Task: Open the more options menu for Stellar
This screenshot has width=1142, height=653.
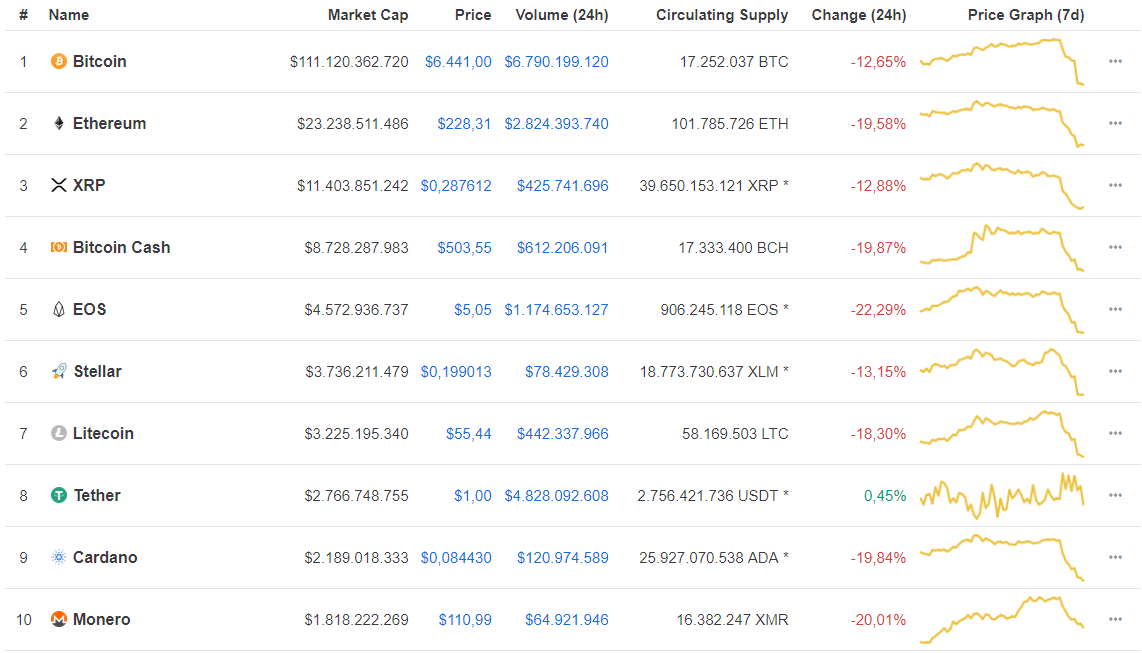Action: point(1115,371)
